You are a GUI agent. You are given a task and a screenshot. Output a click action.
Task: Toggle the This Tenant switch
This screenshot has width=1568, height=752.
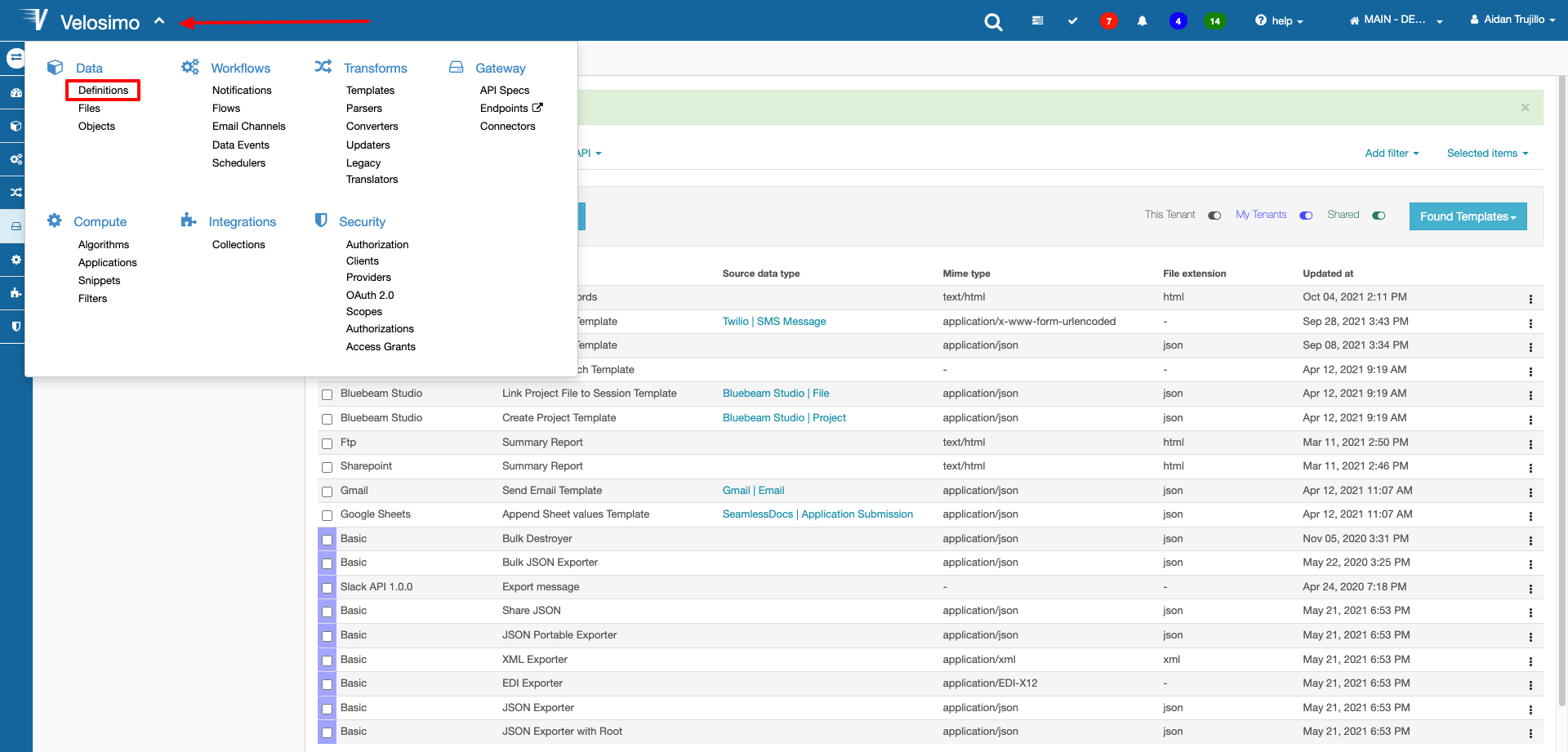click(x=1214, y=216)
